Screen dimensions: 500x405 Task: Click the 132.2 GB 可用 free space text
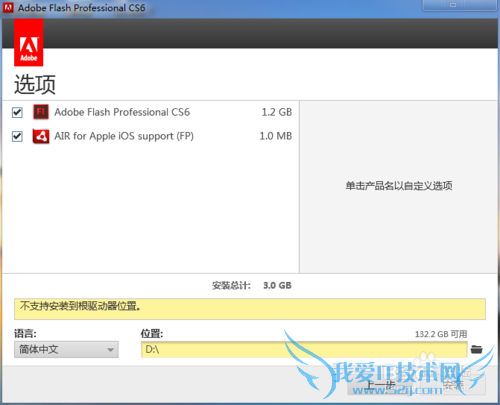(x=441, y=334)
